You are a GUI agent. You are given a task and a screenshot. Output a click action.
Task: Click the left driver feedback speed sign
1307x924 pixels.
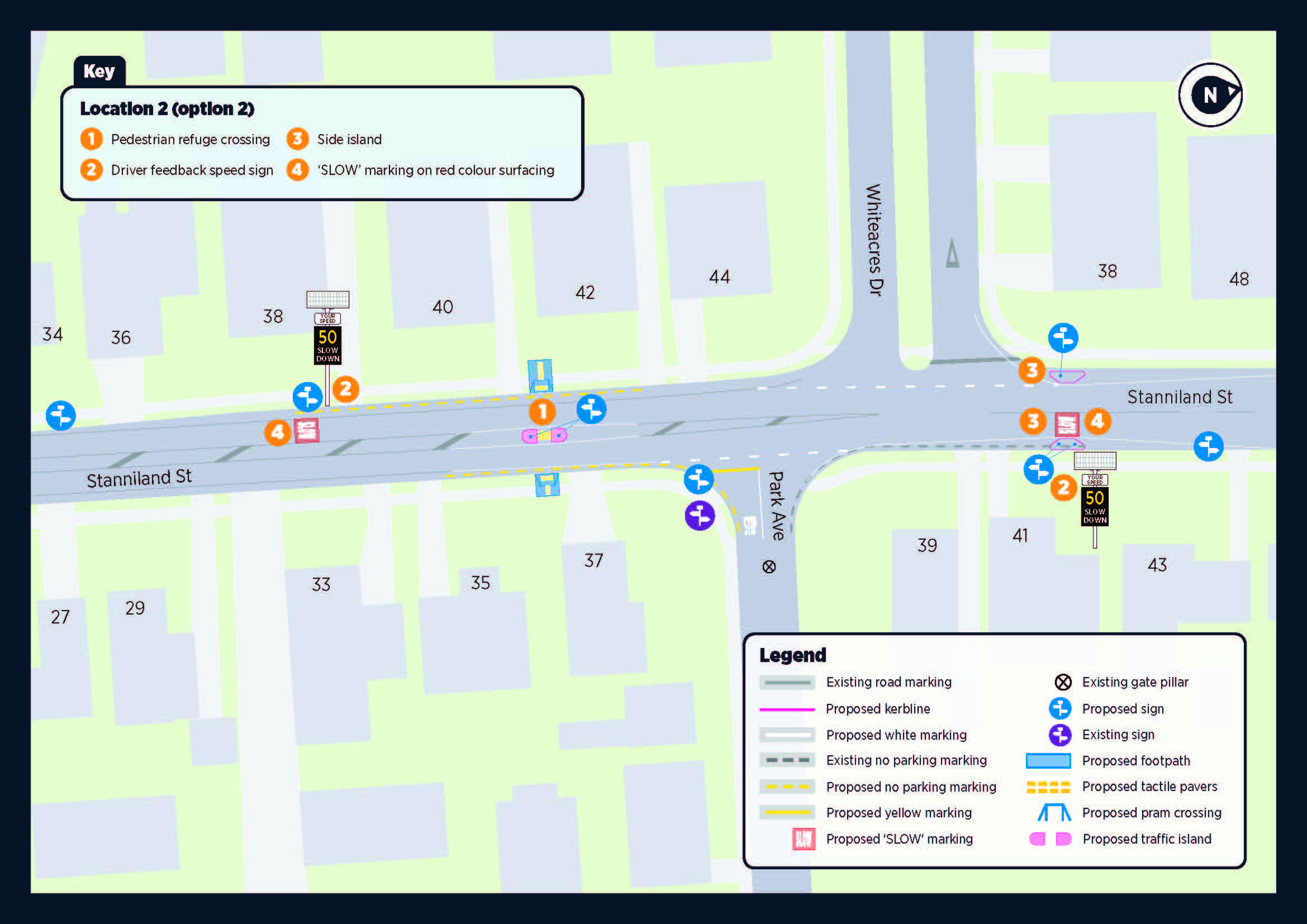click(x=328, y=344)
